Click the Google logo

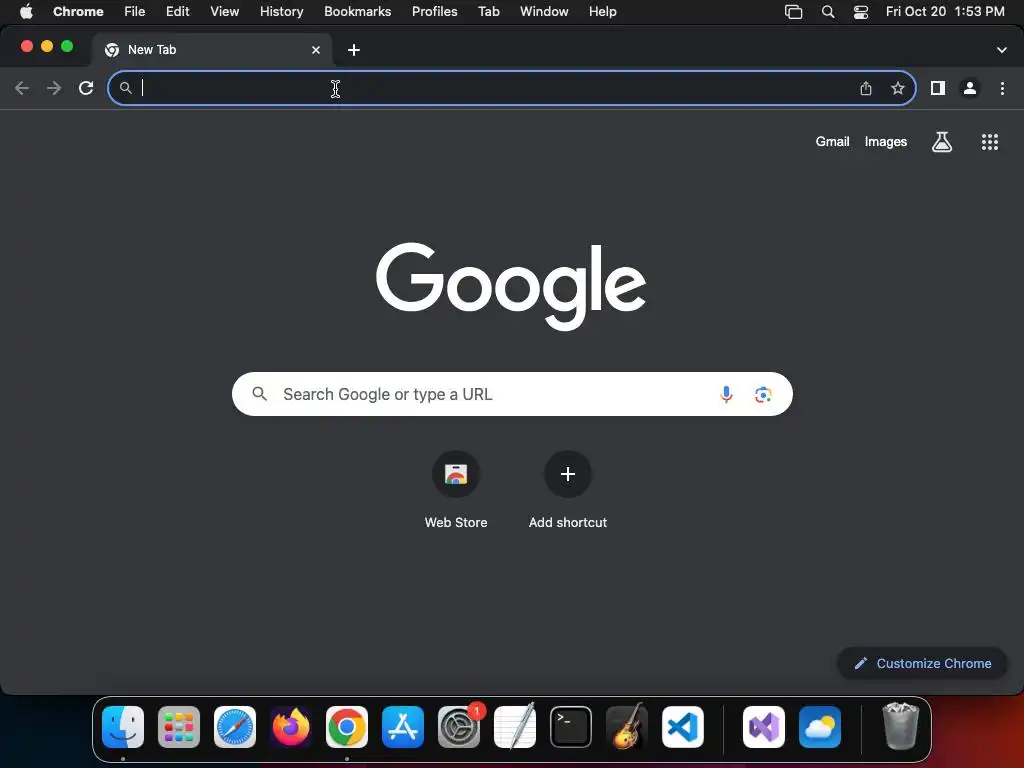point(511,286)
